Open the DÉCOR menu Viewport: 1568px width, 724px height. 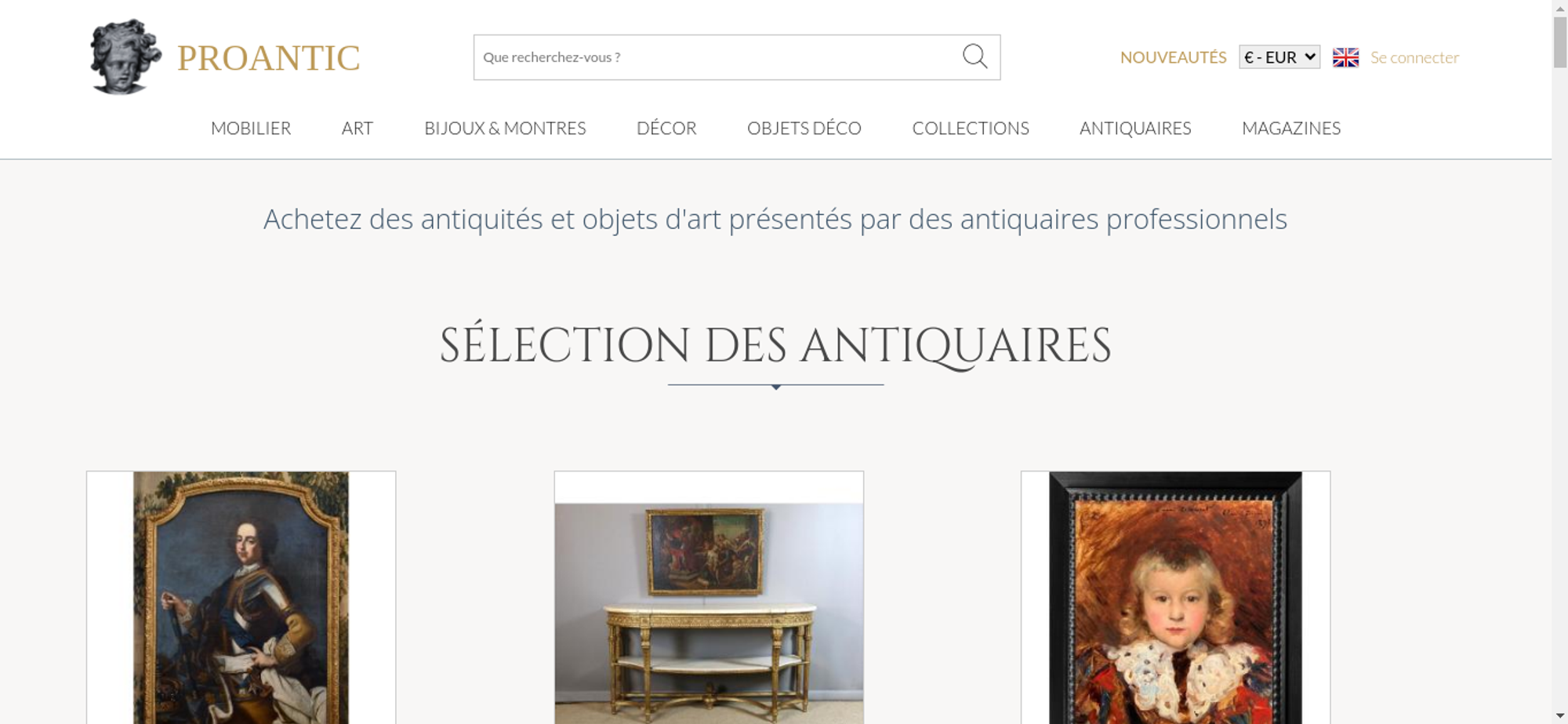666,128
